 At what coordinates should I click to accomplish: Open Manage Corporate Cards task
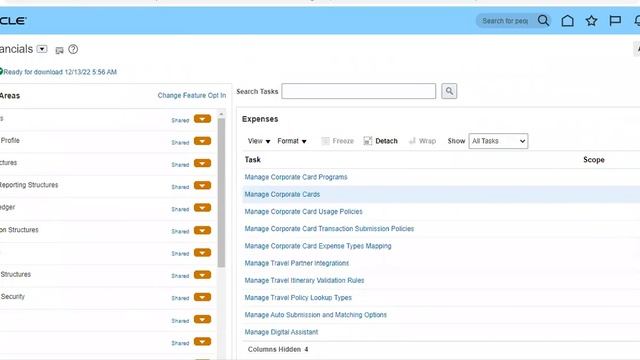(x=282, y=194)
